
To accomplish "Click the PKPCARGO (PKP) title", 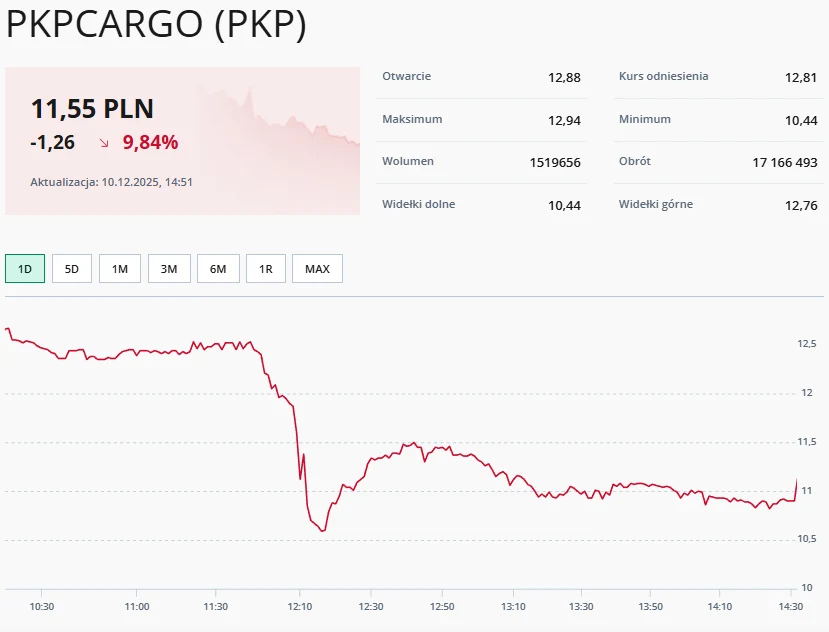I will (155, 27).
